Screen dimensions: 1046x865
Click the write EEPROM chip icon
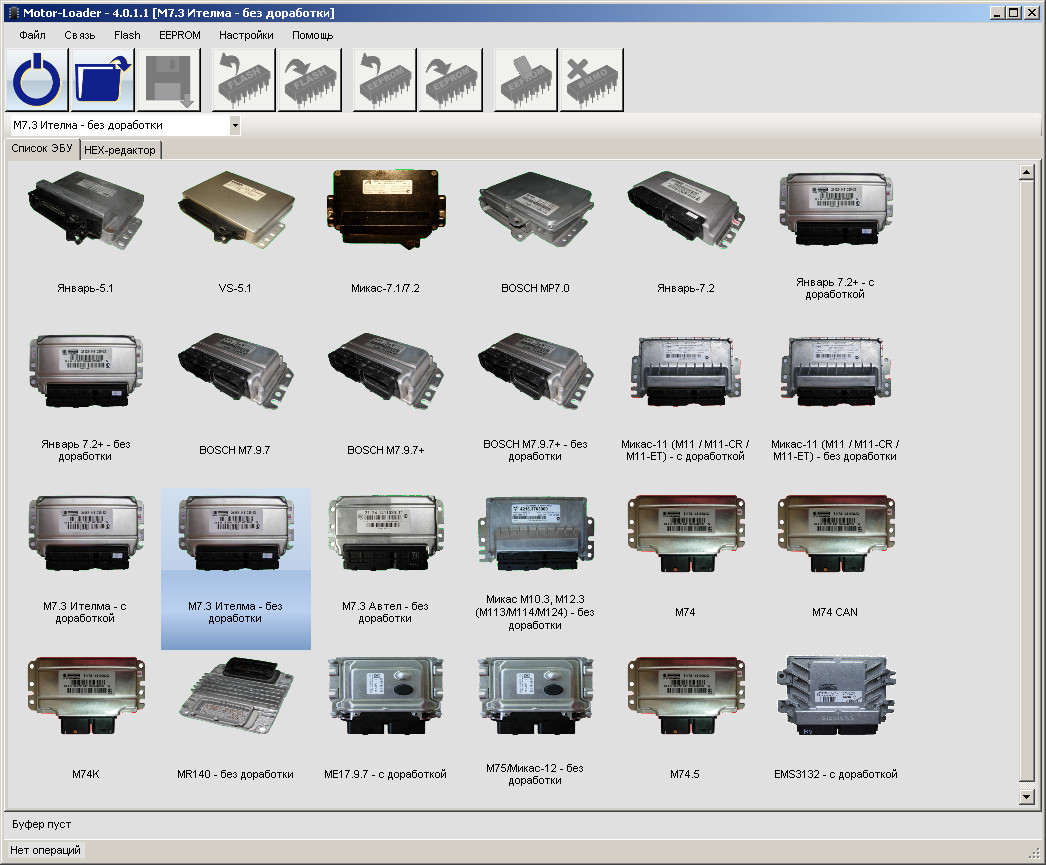coord(450,79)
